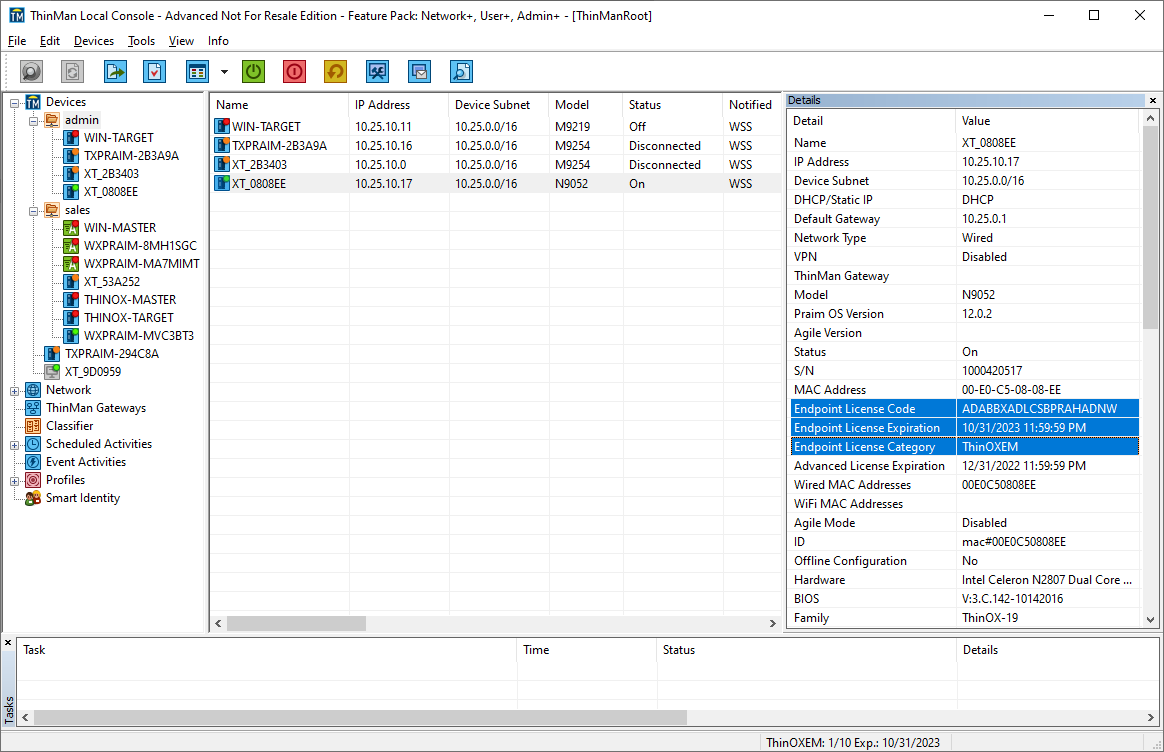Open the Edit menu
This screenshot has height=752, width=1164.
click(x=50, y=41)
